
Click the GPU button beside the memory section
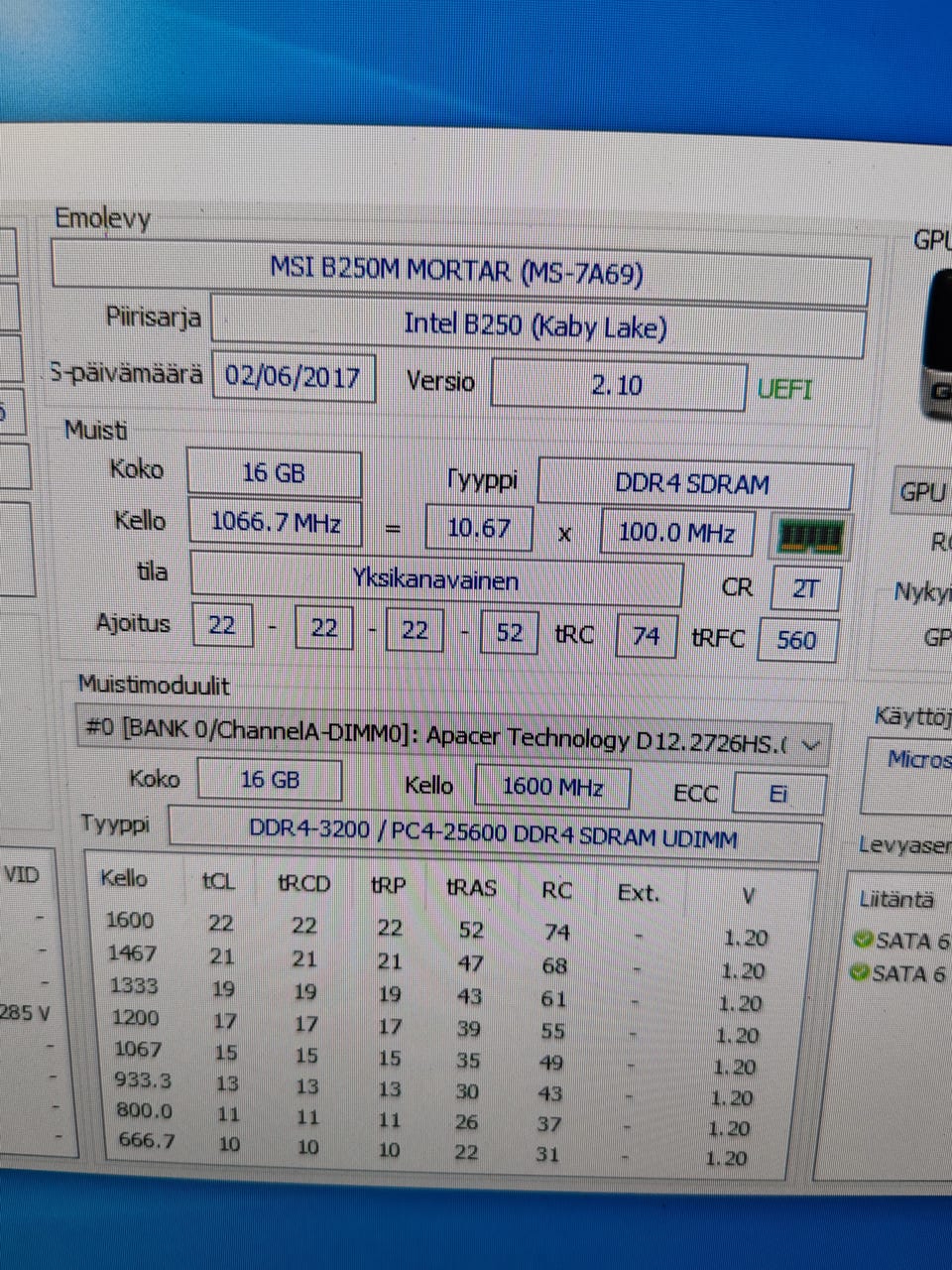(x=922, y=491)
